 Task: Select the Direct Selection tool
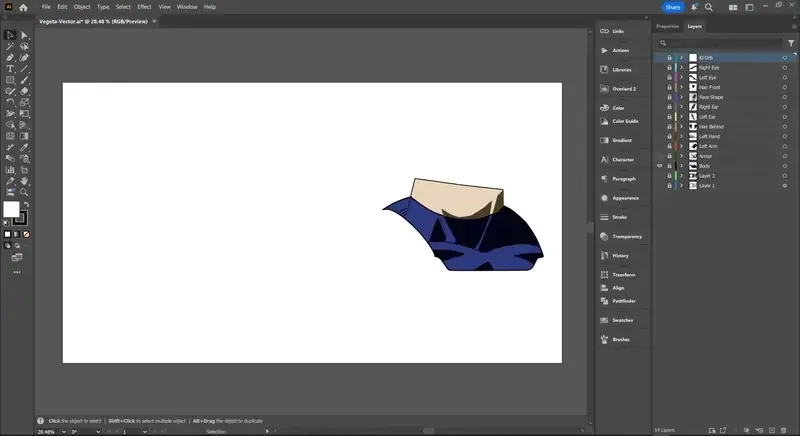24,35
